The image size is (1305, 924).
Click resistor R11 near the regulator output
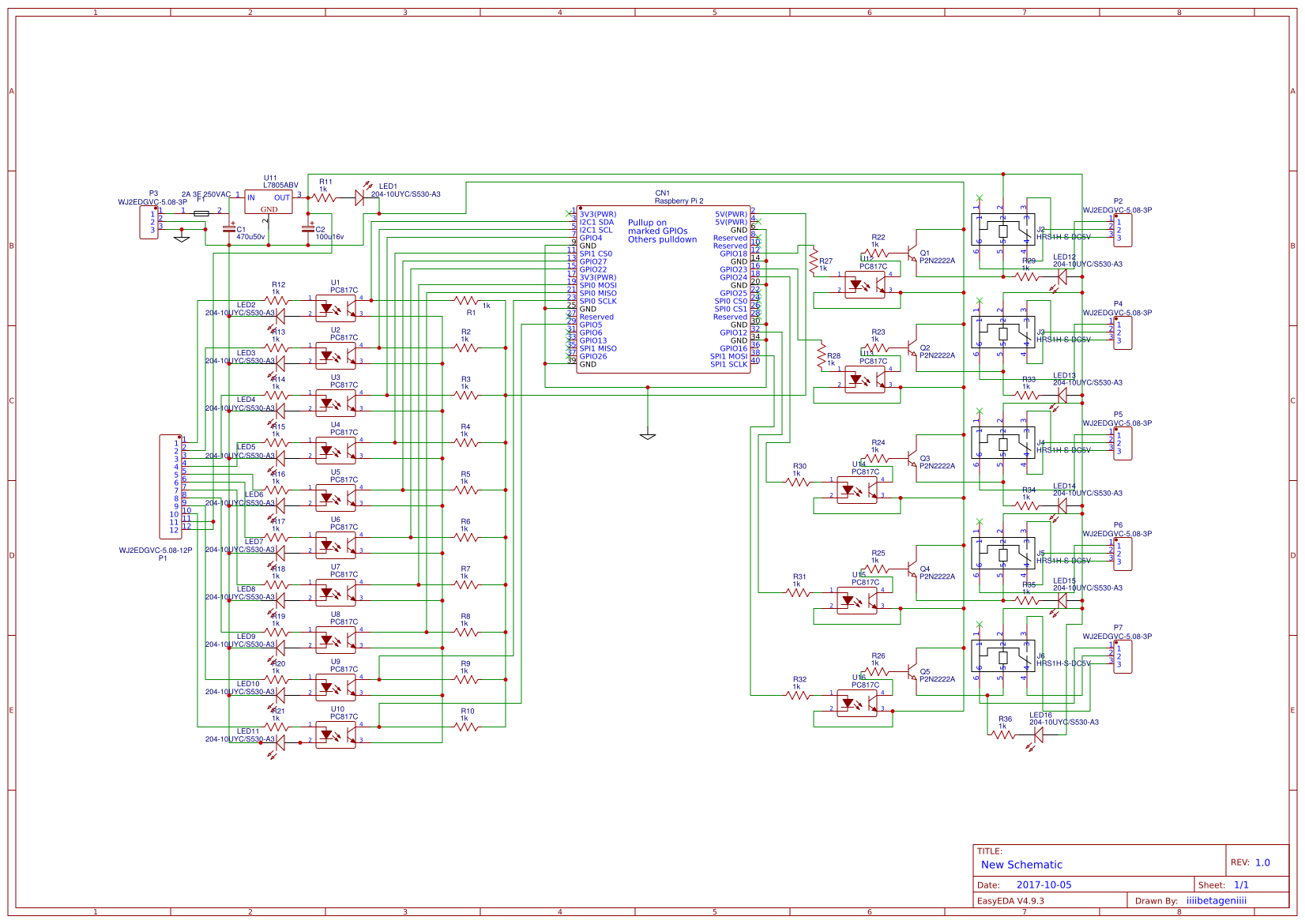(x=324, y=197)
